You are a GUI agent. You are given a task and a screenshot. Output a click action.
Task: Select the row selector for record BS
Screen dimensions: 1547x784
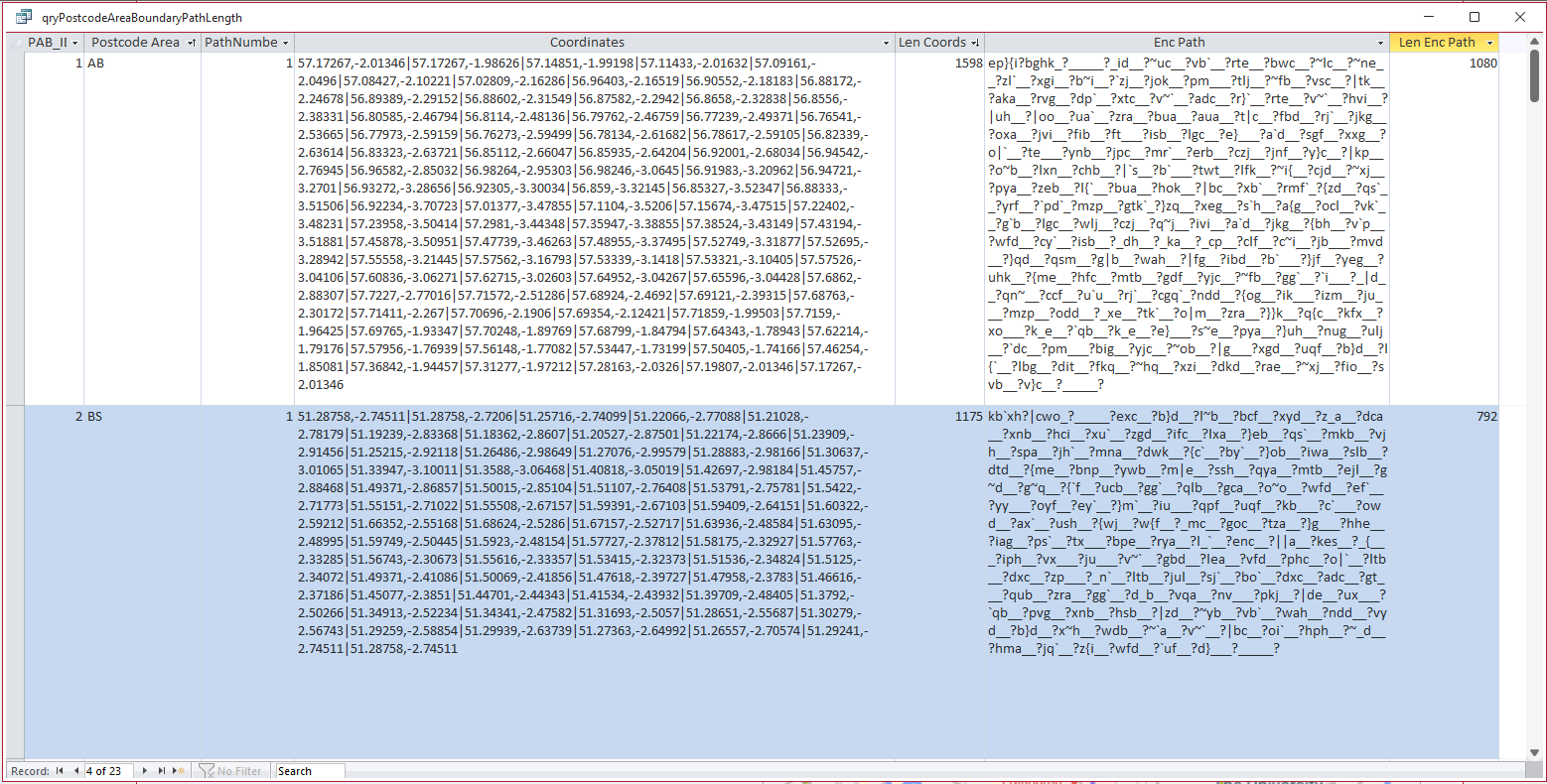click(15, 582)
